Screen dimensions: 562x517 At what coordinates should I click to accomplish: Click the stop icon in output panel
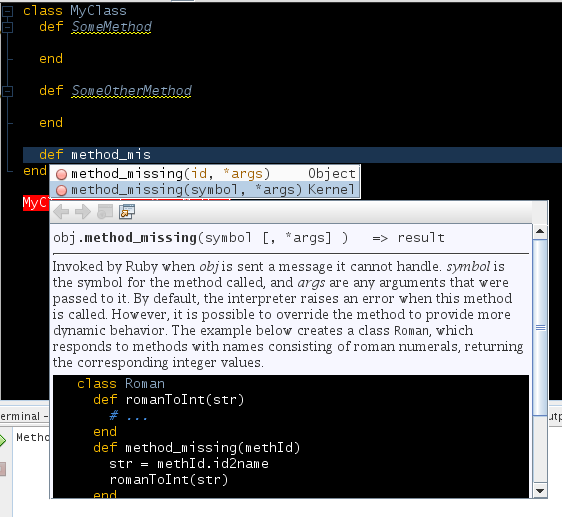[x=3, y=469]
